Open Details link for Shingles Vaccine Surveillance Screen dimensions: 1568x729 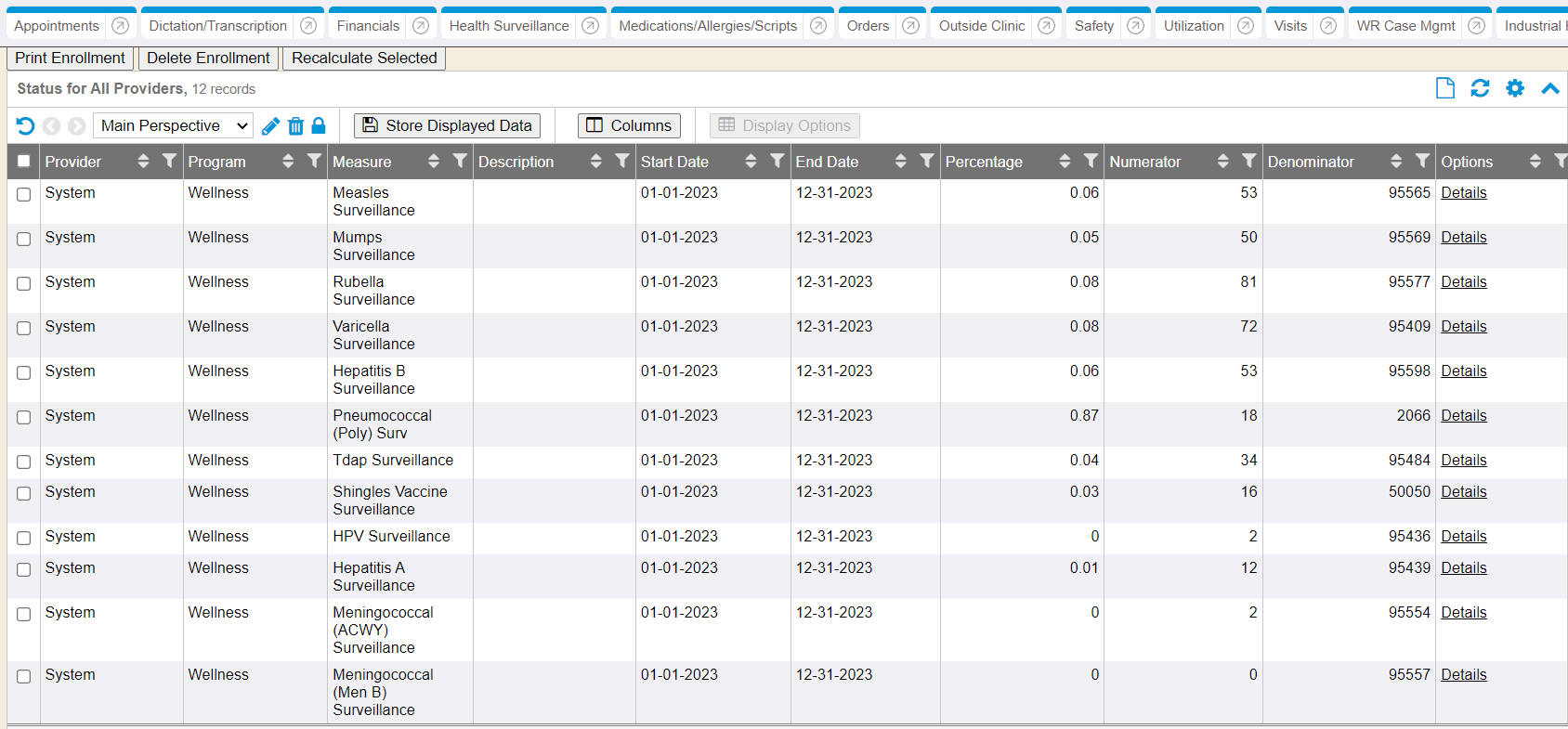point(1463,492)
